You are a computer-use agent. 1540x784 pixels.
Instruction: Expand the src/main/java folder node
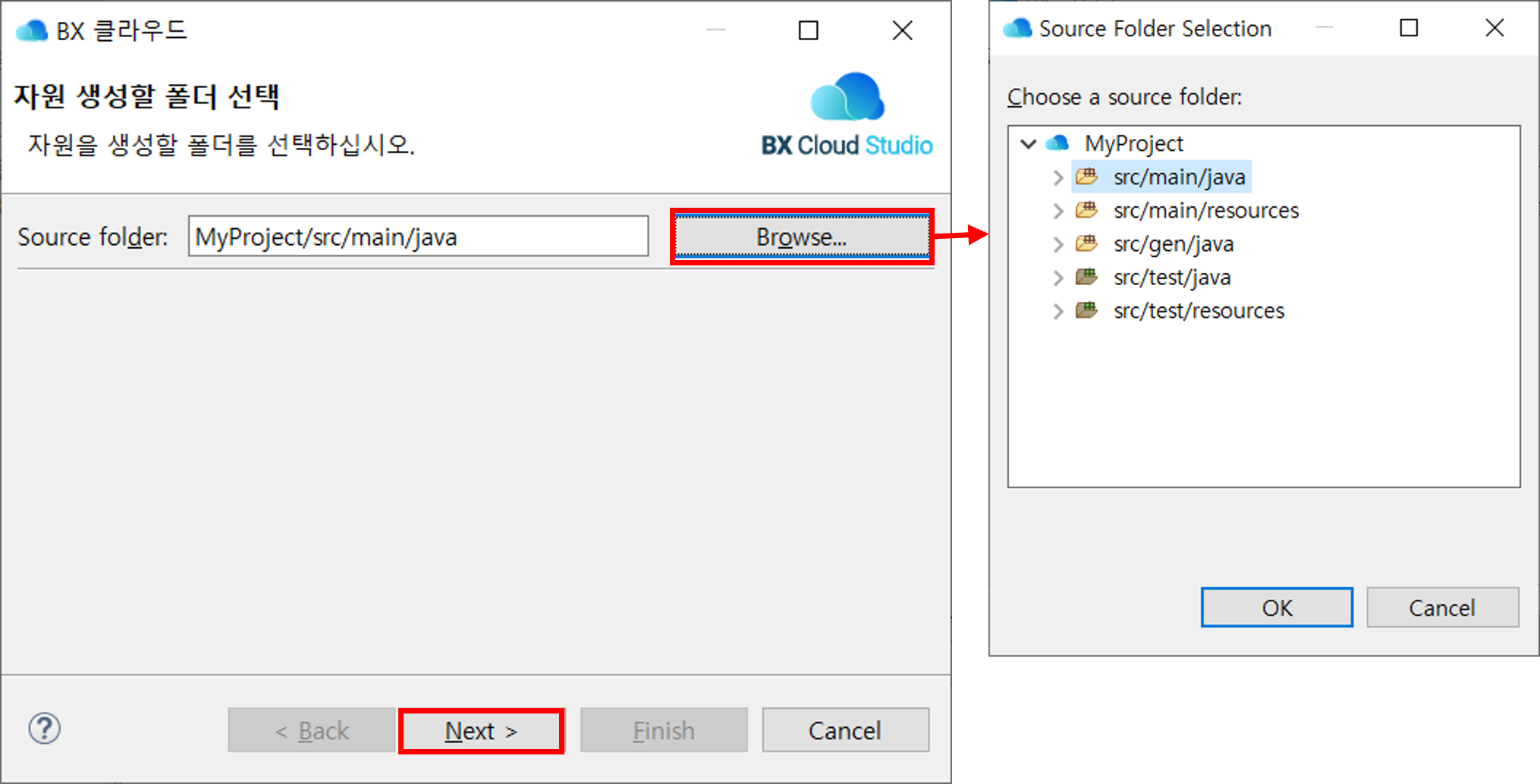pyautogui.click(x=1058, y=177)
